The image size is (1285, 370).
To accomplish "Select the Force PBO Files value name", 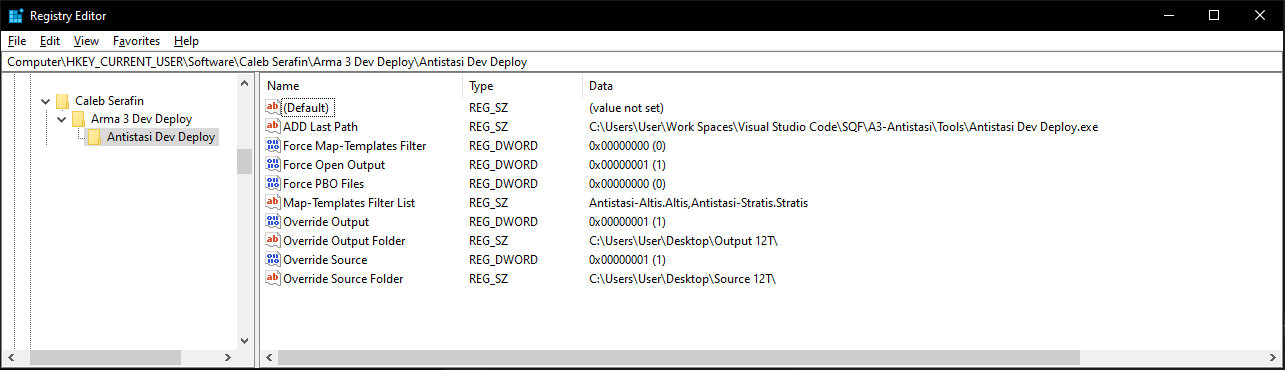I will click(x=323, y=183).
